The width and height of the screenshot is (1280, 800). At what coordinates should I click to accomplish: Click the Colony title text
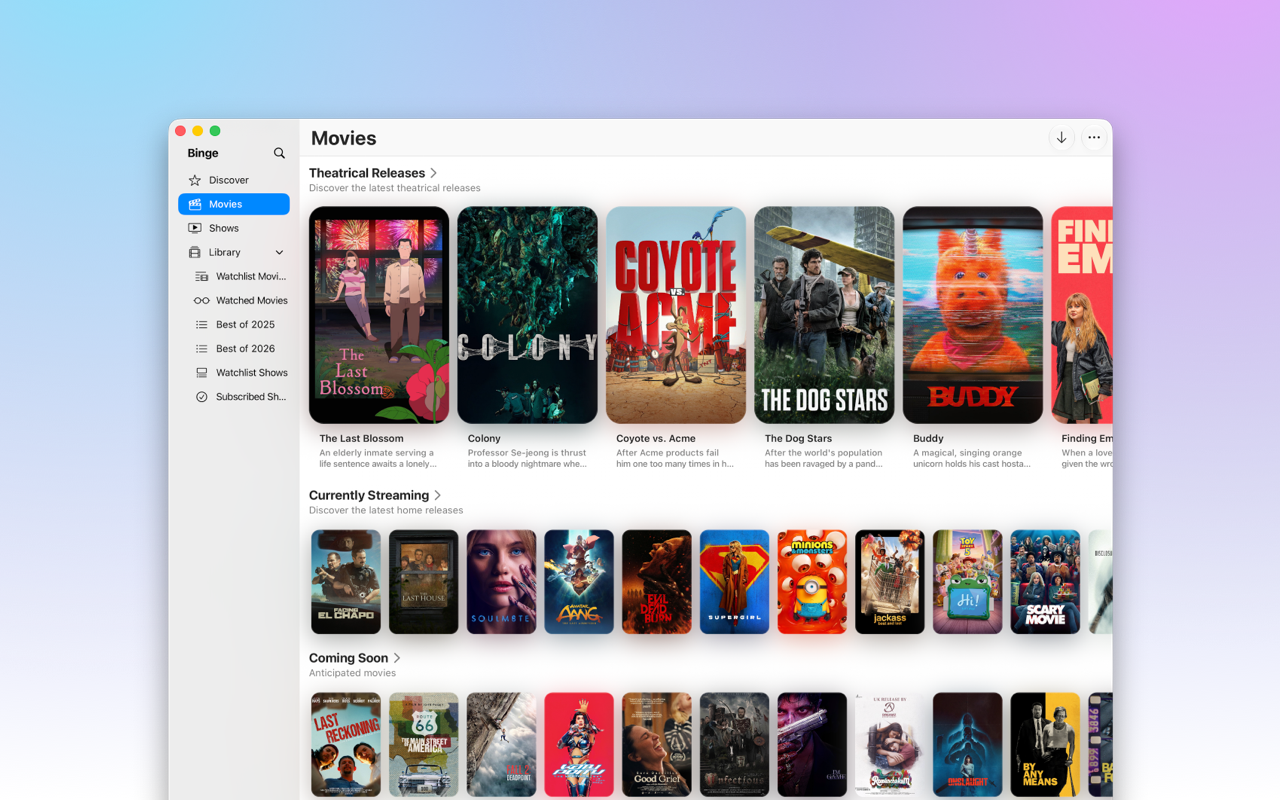[x=484, y=438]
